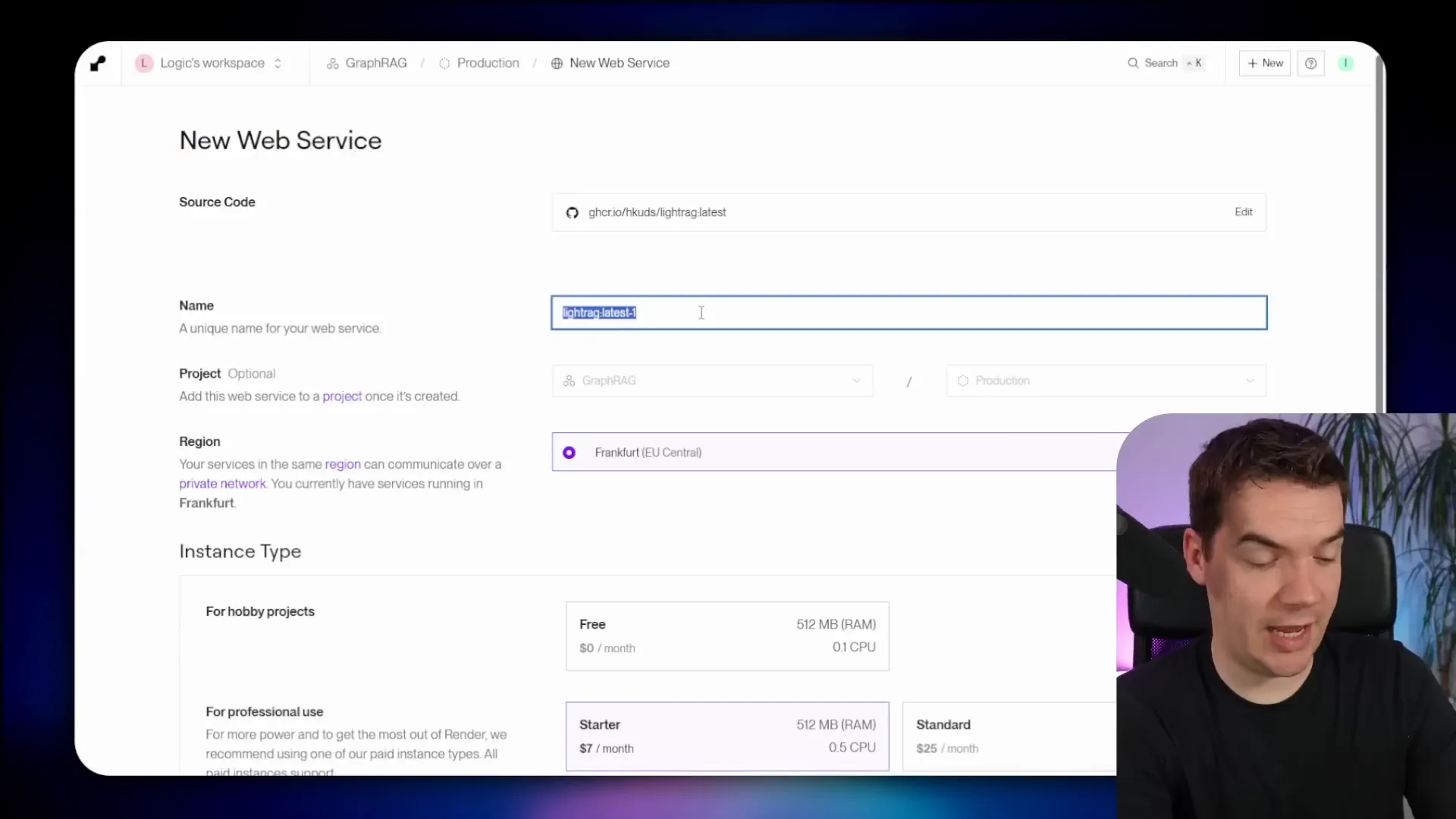The width and height of the screenshot is (1456, 819).
Task: Open the green user account avatar
Action: point(1346,64)
